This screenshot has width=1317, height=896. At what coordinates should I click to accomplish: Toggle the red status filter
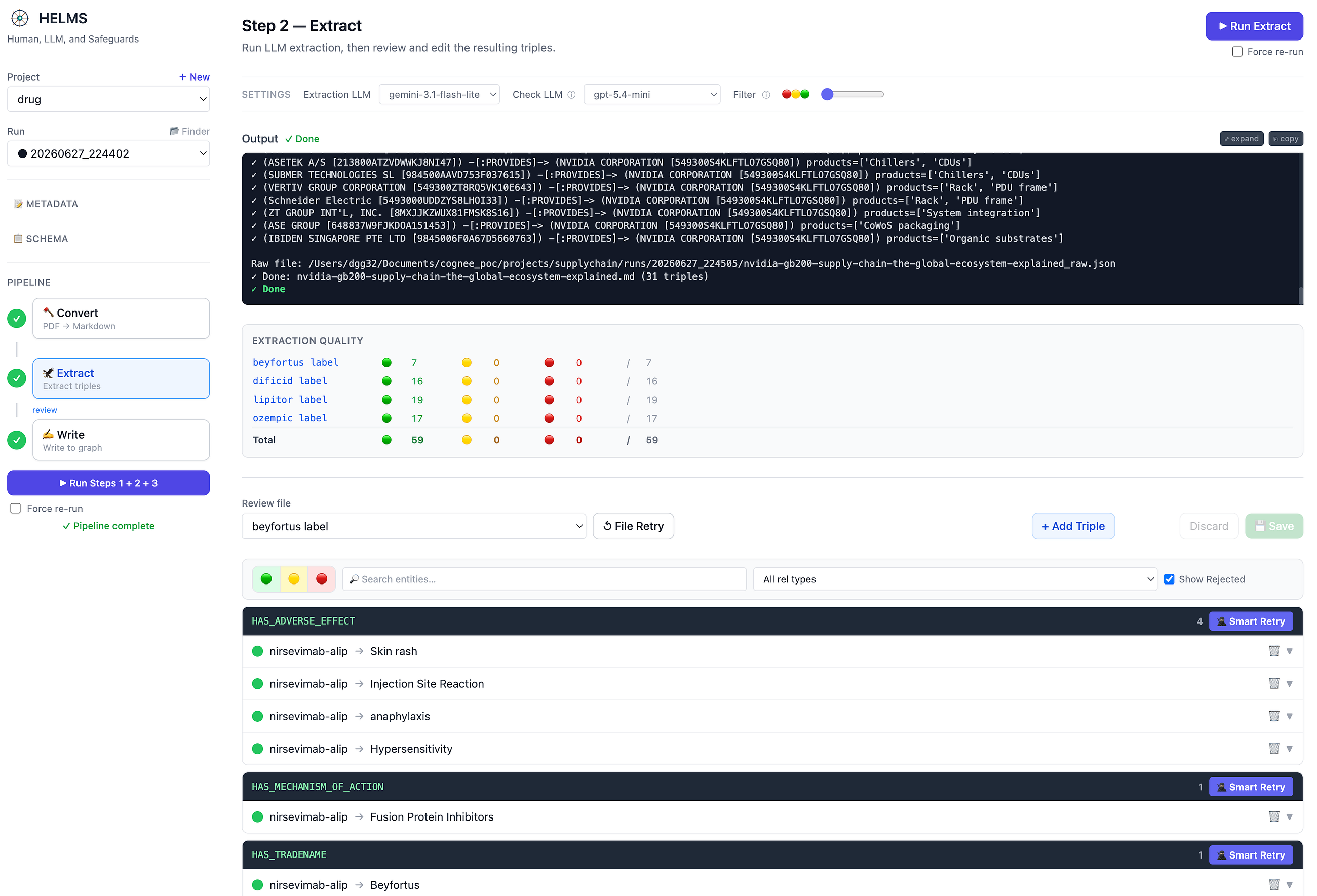click(x=321, y=579)
